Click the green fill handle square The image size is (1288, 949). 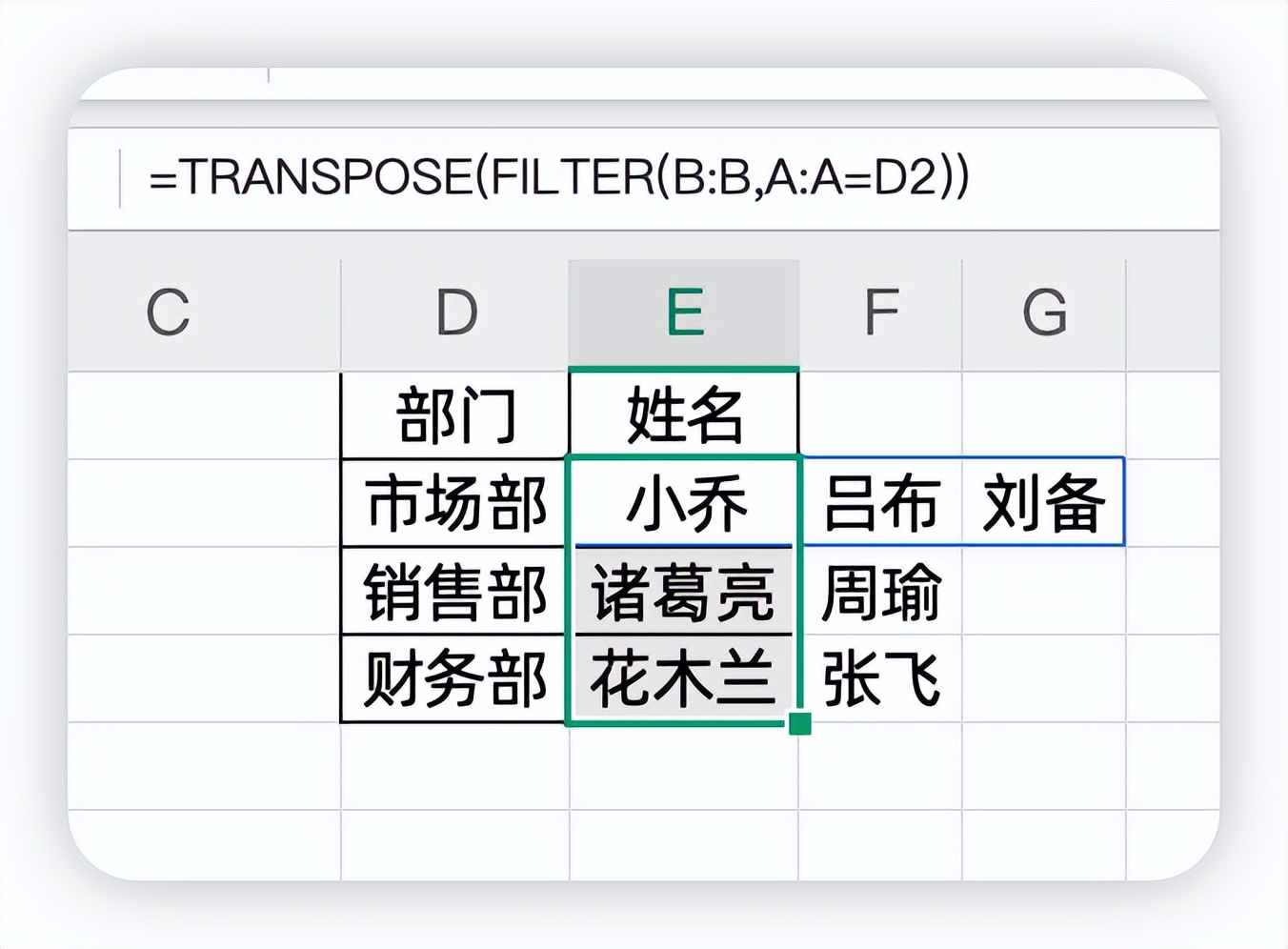(x=800, y=724)
